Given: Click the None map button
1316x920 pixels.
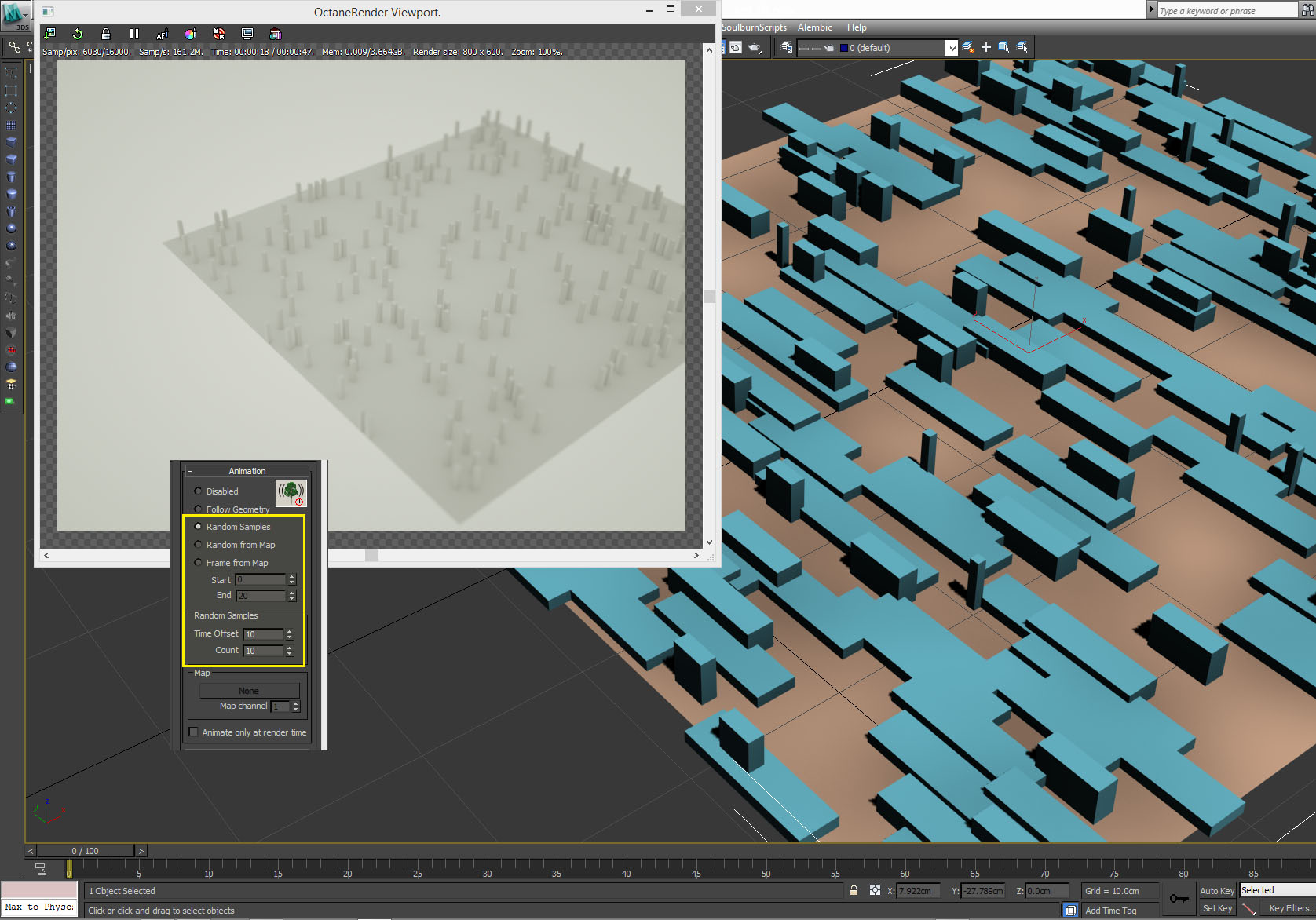Looking at the screenshot, I should (x=250, y=691).
